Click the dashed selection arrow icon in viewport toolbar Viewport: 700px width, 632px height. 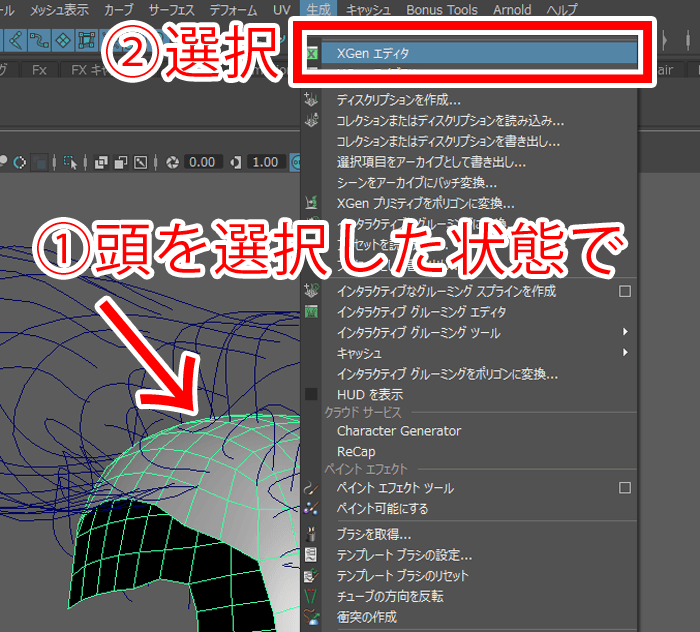pos(70,162)
